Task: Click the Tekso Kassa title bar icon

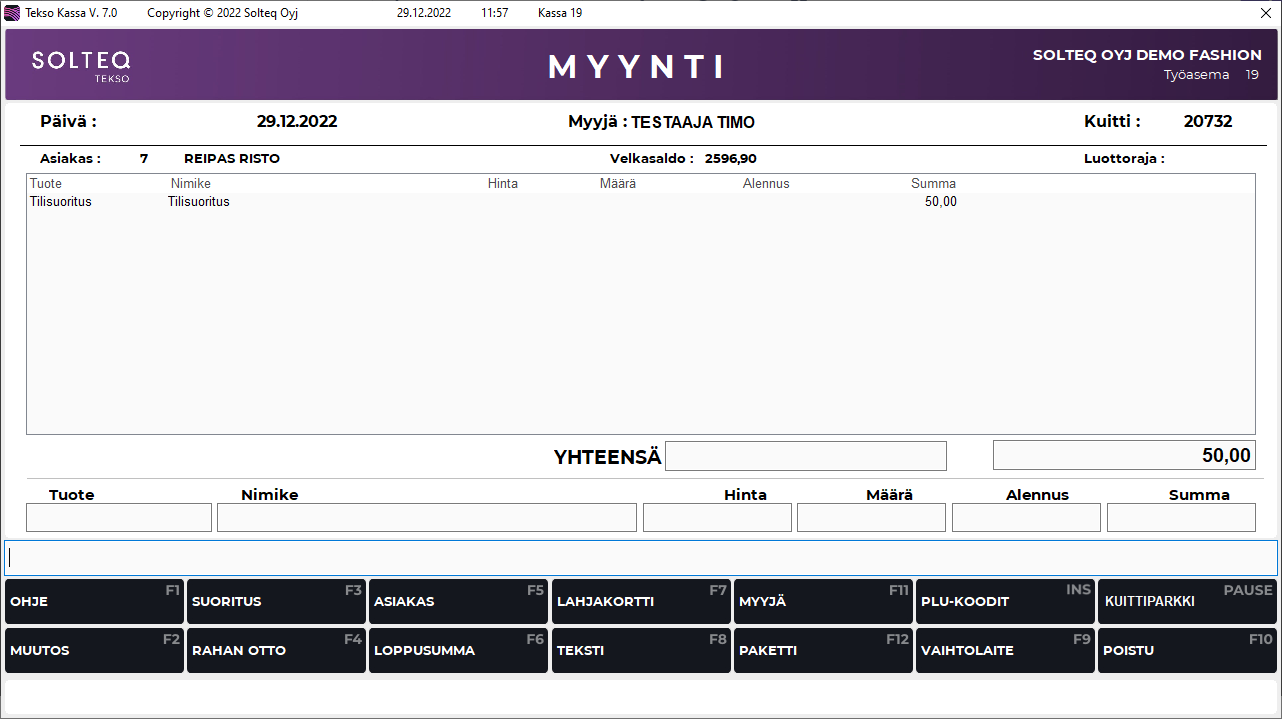Action: [x=13, y=14]
